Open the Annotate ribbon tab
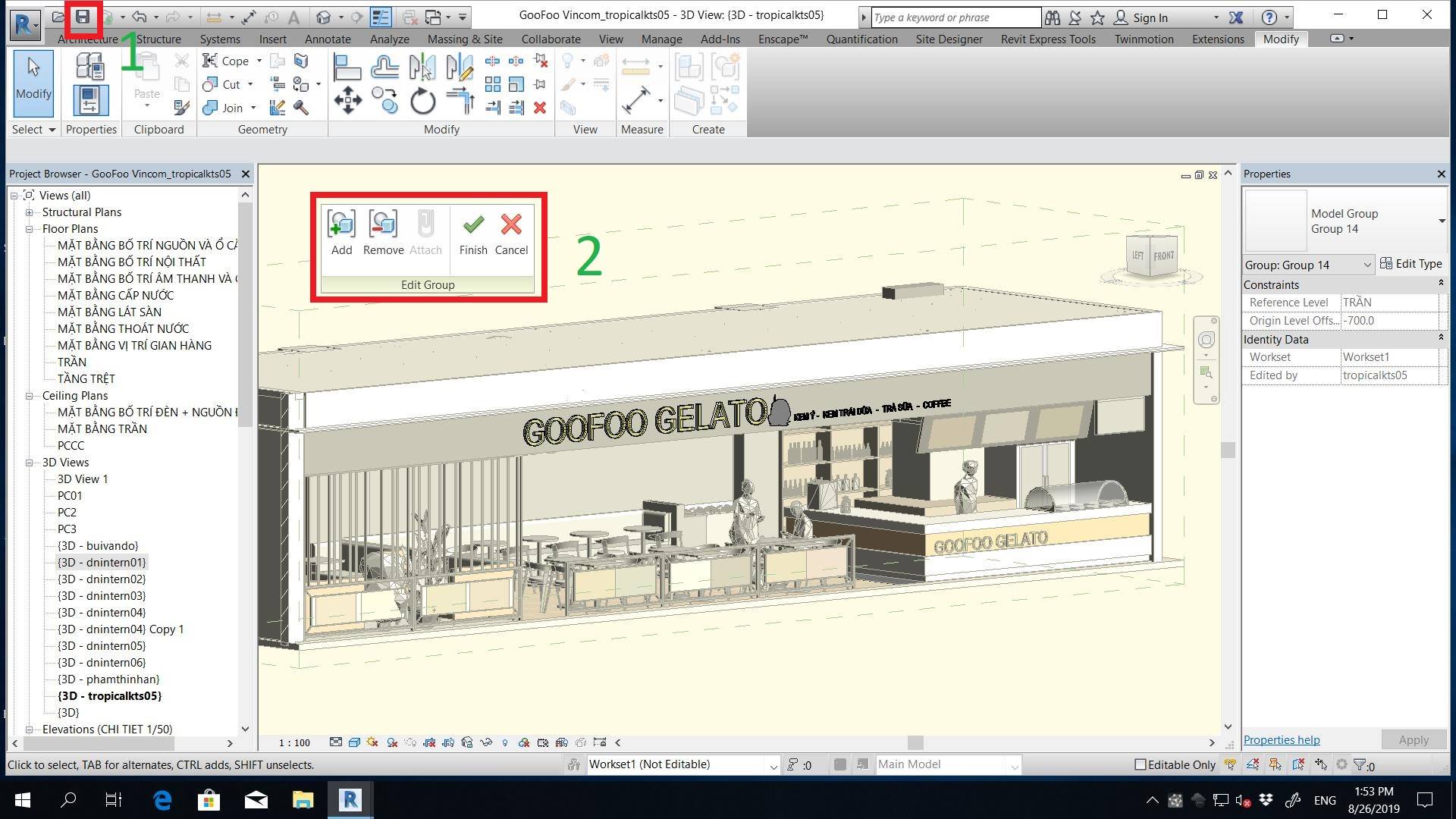Image resolution: width=1456 pixels, height=819 pixels. point(328,39)
